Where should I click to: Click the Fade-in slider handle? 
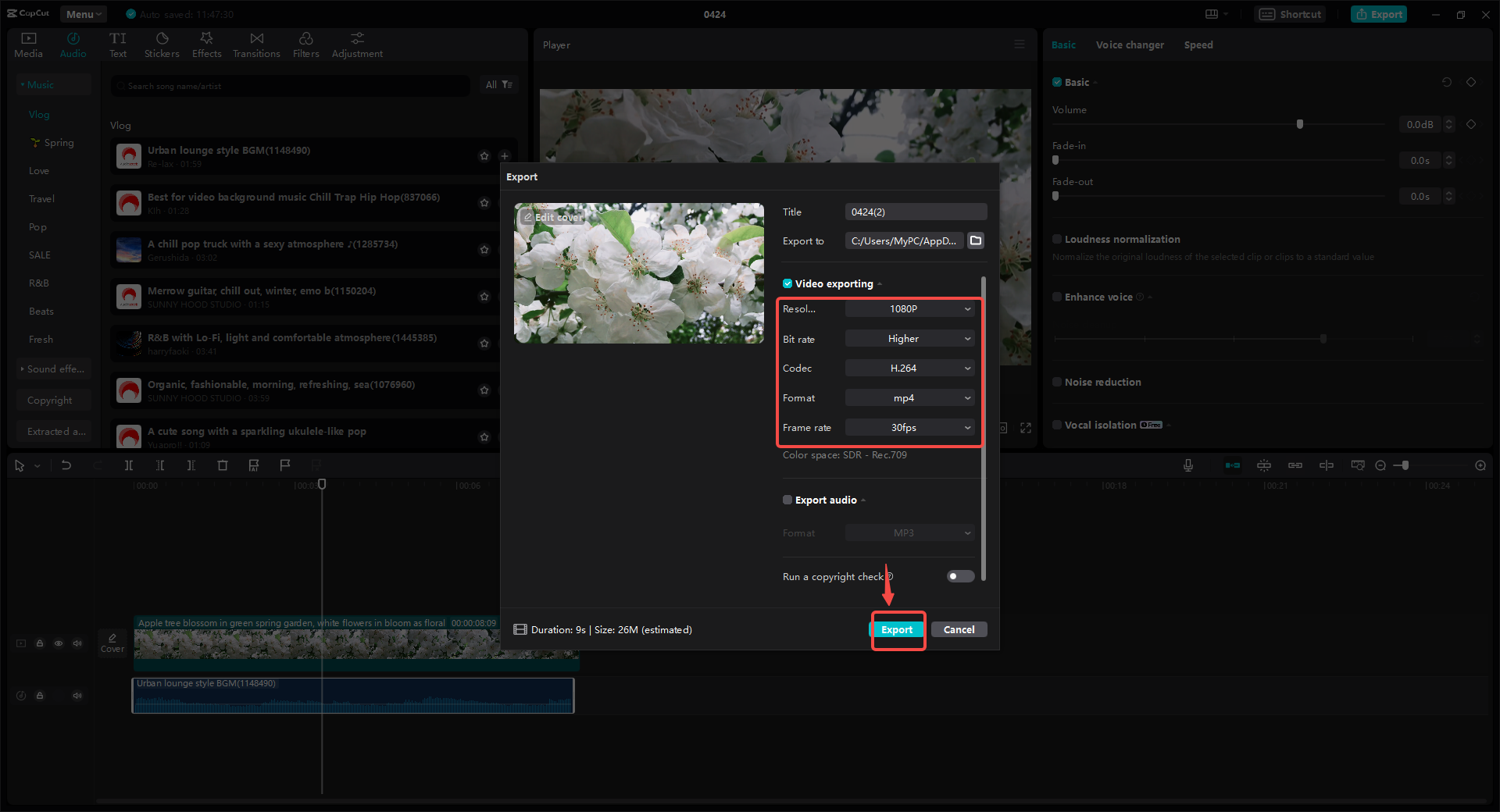[1055, 160]
